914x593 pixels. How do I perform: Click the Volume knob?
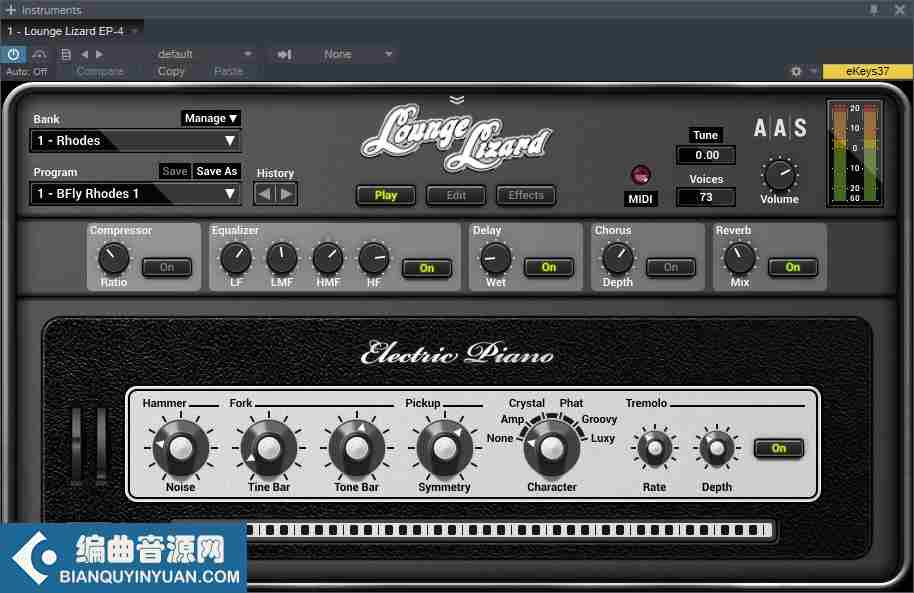click(x=779, y=174)
